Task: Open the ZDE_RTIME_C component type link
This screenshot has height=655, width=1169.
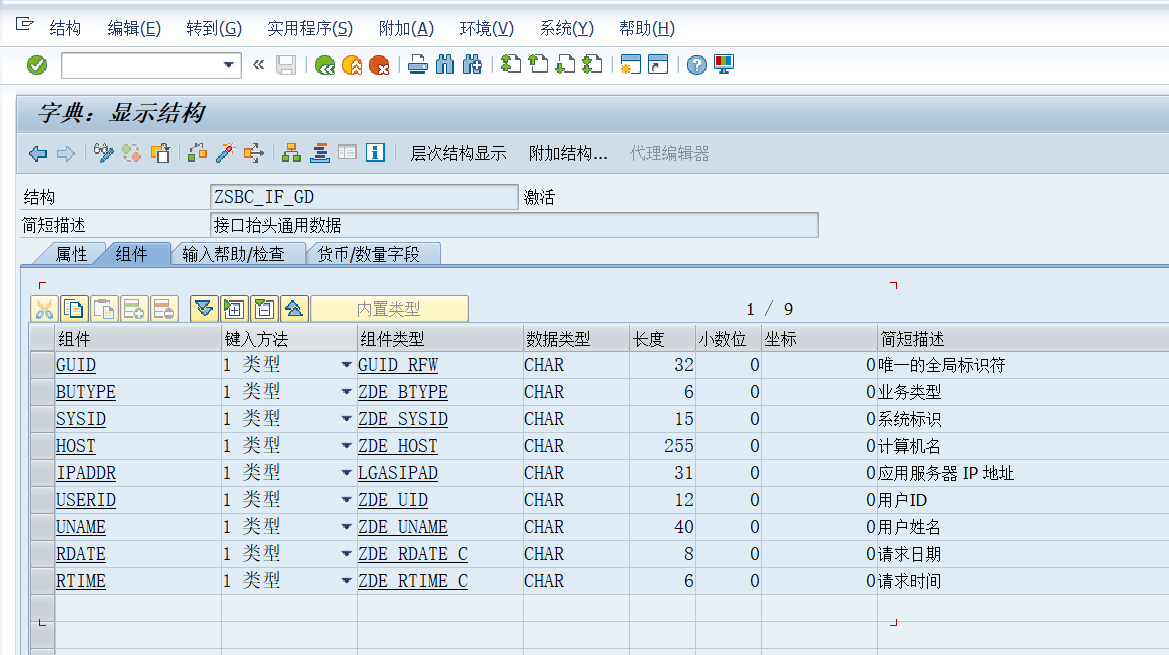Action: [413, 581]
